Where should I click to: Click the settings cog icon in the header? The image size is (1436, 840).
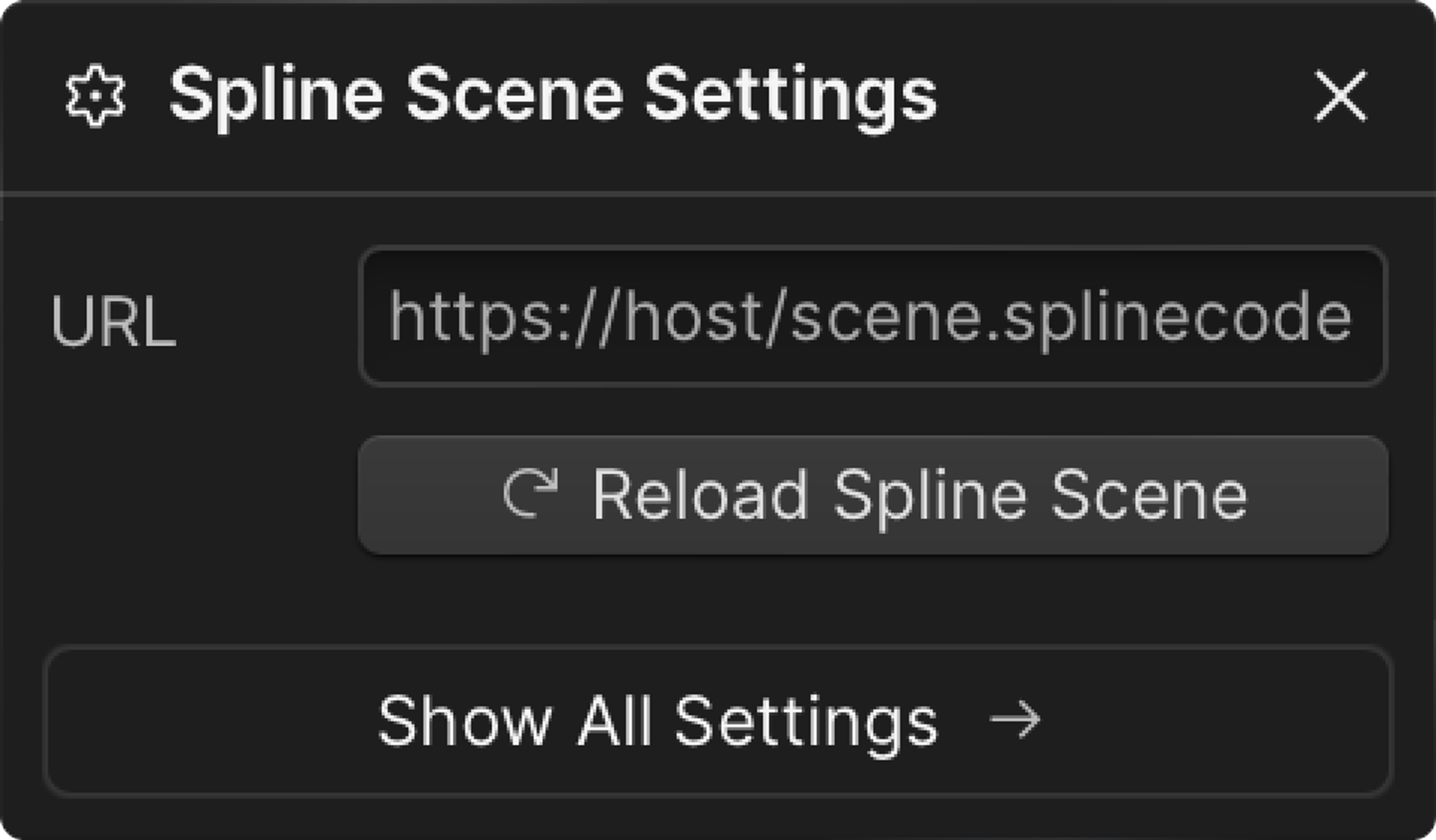coord(95,96)
